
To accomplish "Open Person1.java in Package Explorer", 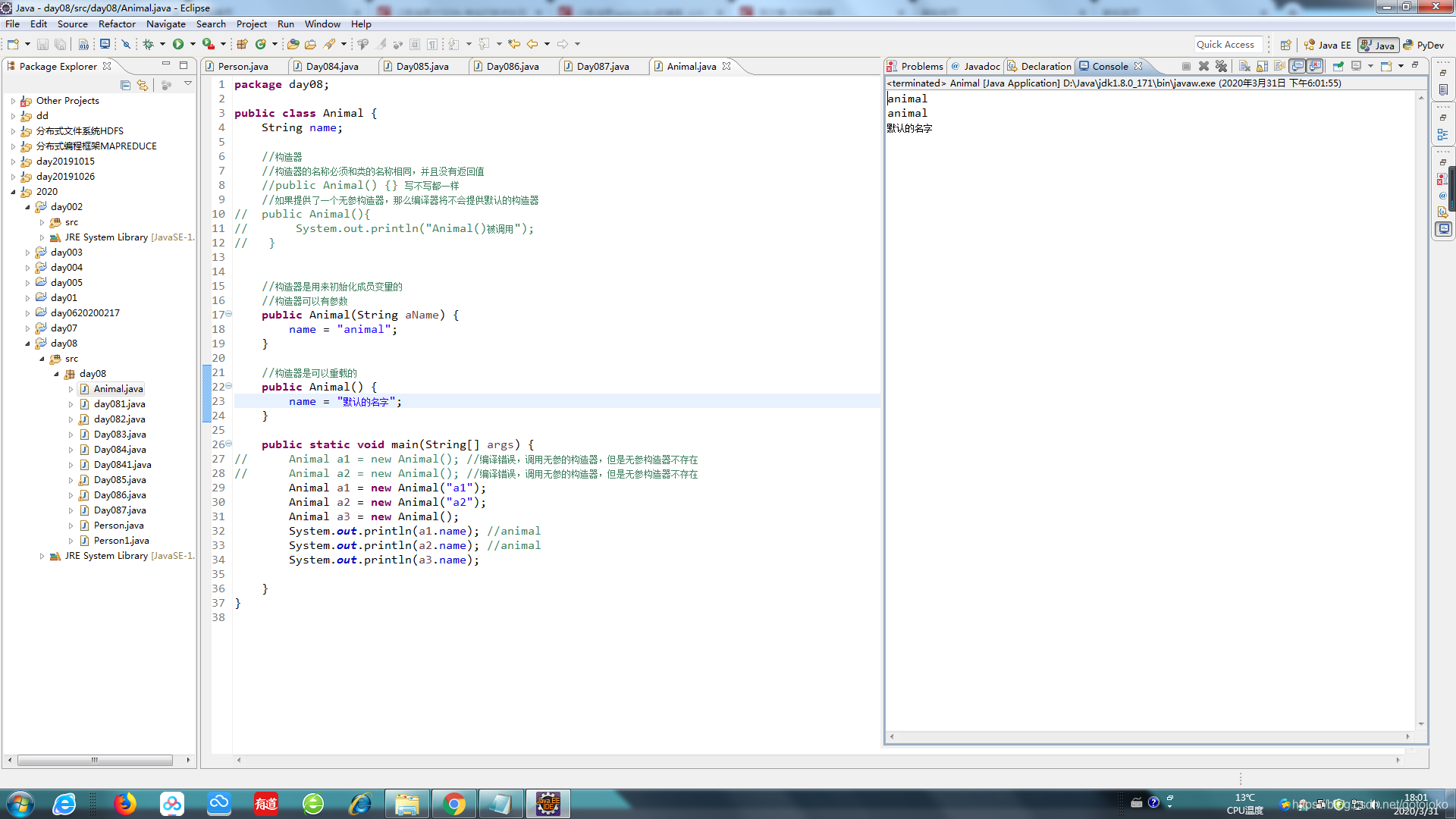I will (121, 541).
